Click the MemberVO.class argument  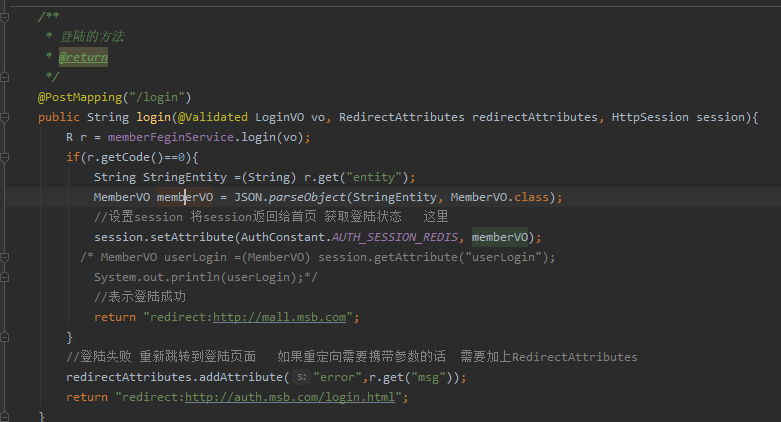tap(499, 197)
